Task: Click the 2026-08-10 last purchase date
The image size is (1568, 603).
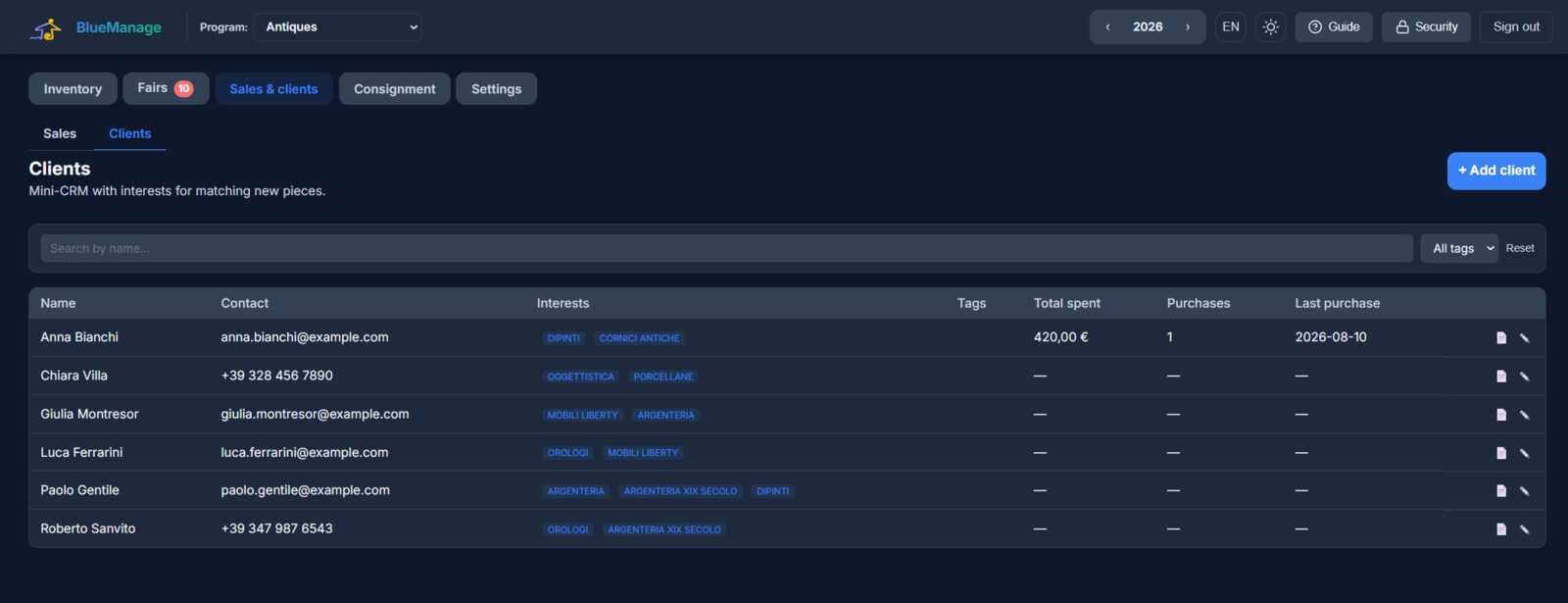Action: pos(1331,337)
